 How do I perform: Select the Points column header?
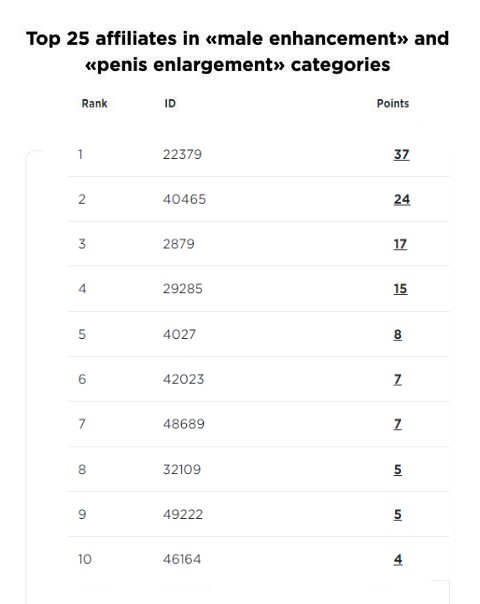[x=393, y=103]
